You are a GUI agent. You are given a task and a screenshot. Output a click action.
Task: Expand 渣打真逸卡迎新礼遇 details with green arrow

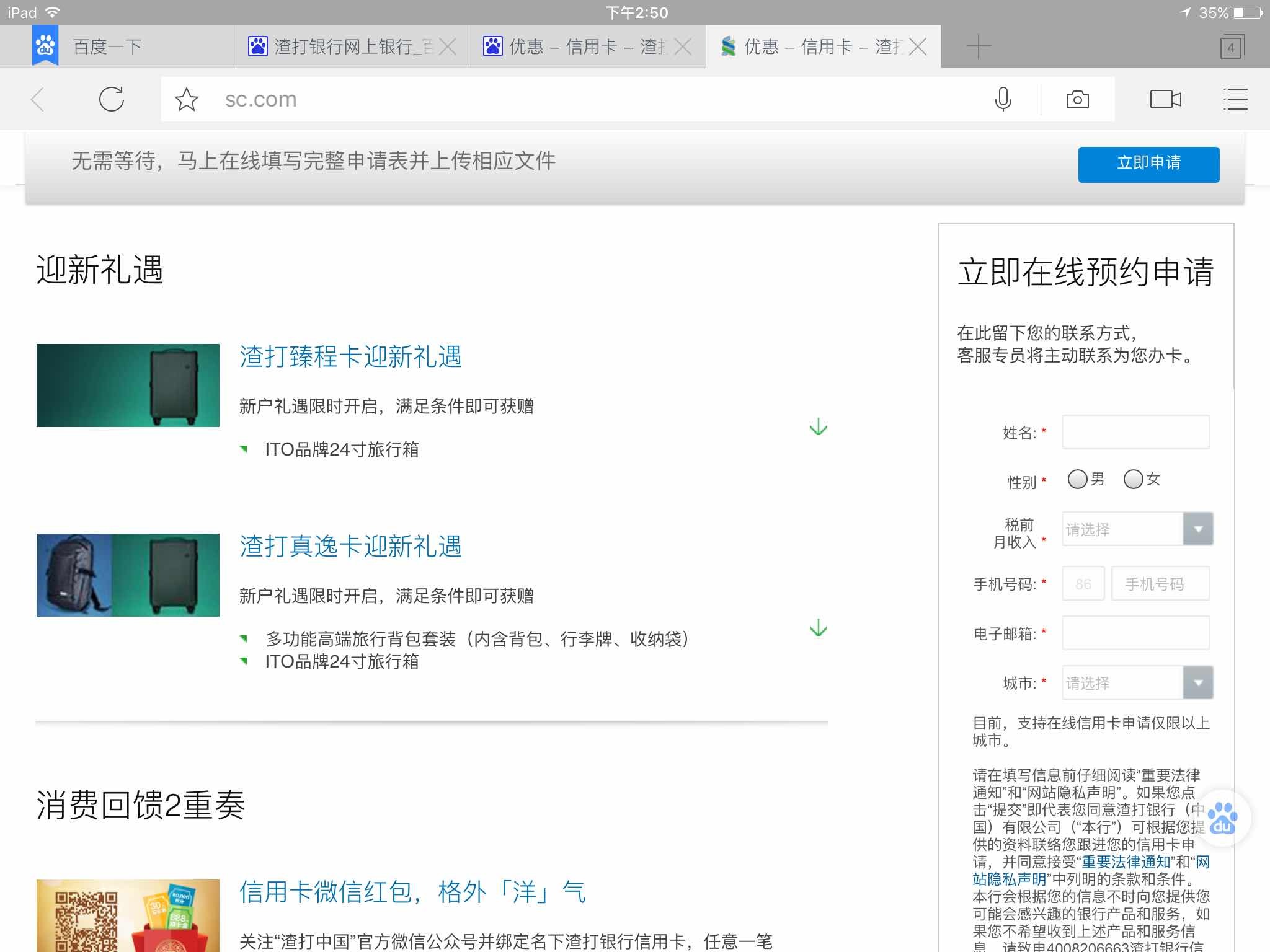[x=819, y=627]
